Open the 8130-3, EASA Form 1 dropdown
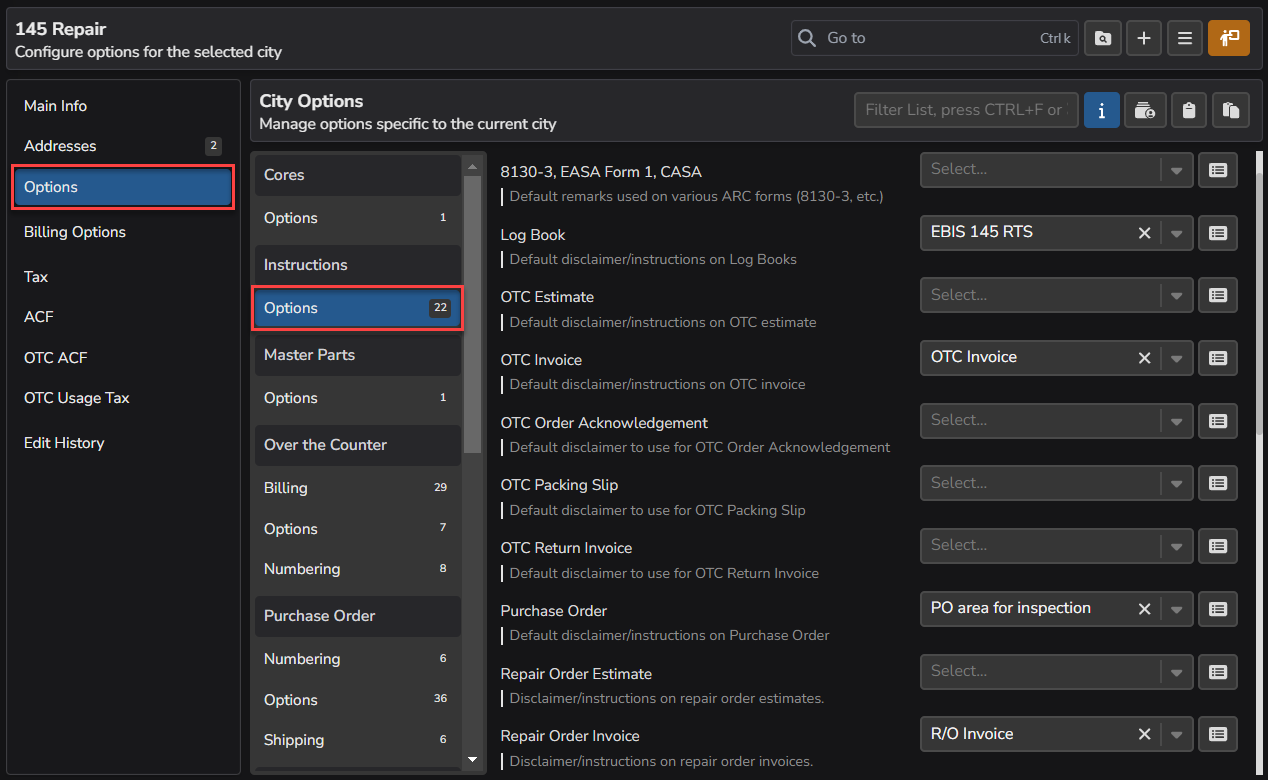The image size is (1268, 780). coord(1177,170)
